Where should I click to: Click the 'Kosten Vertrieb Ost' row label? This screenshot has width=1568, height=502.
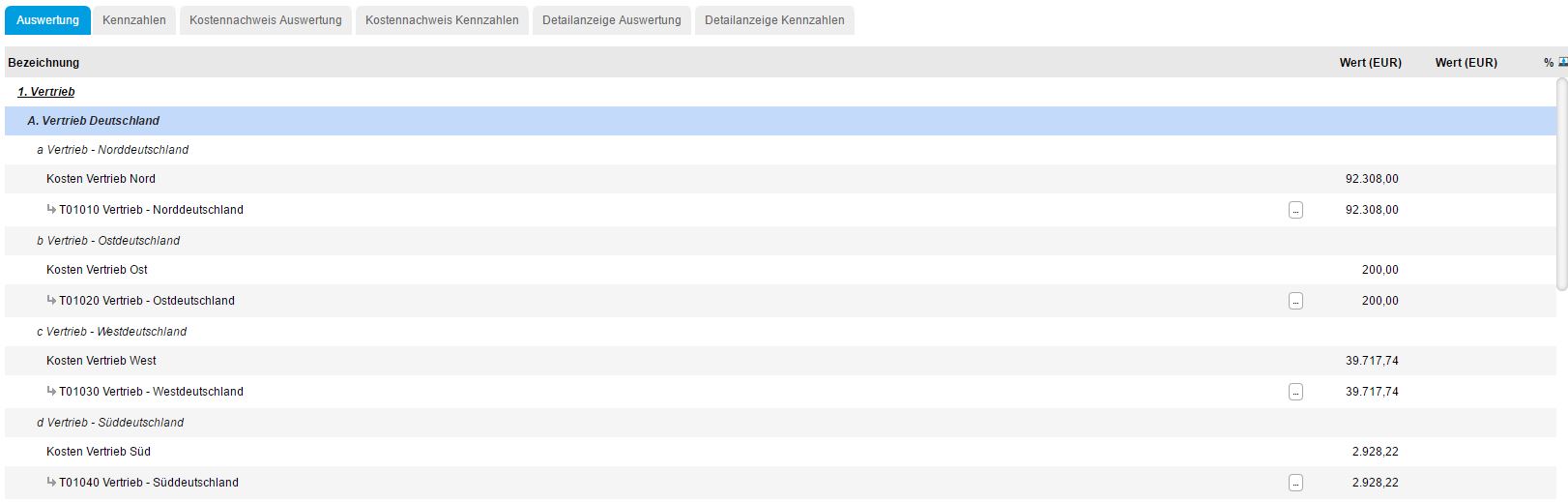click(97, 270)
